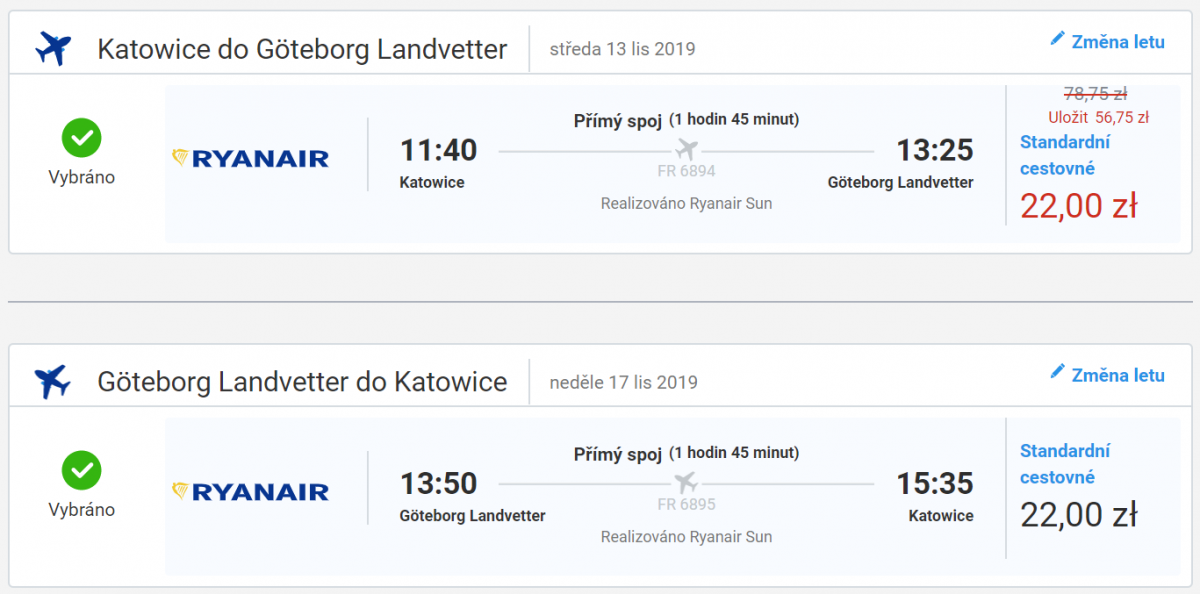This screenshot has height=594, width=1200.
Task: Click the pencil icon on outbound flight
Action: pyautogui.click(x=1057, y=39)
